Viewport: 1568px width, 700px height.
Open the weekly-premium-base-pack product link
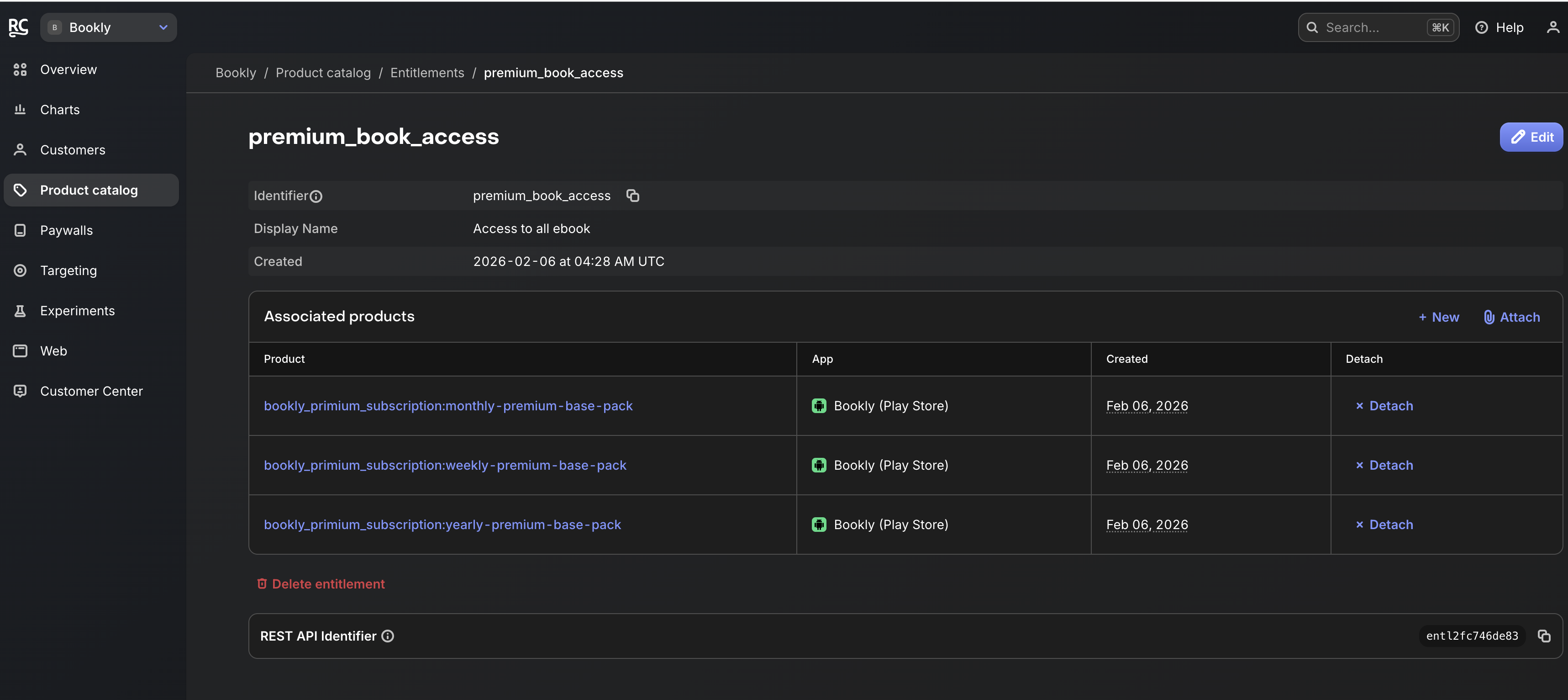pos(445,465)
